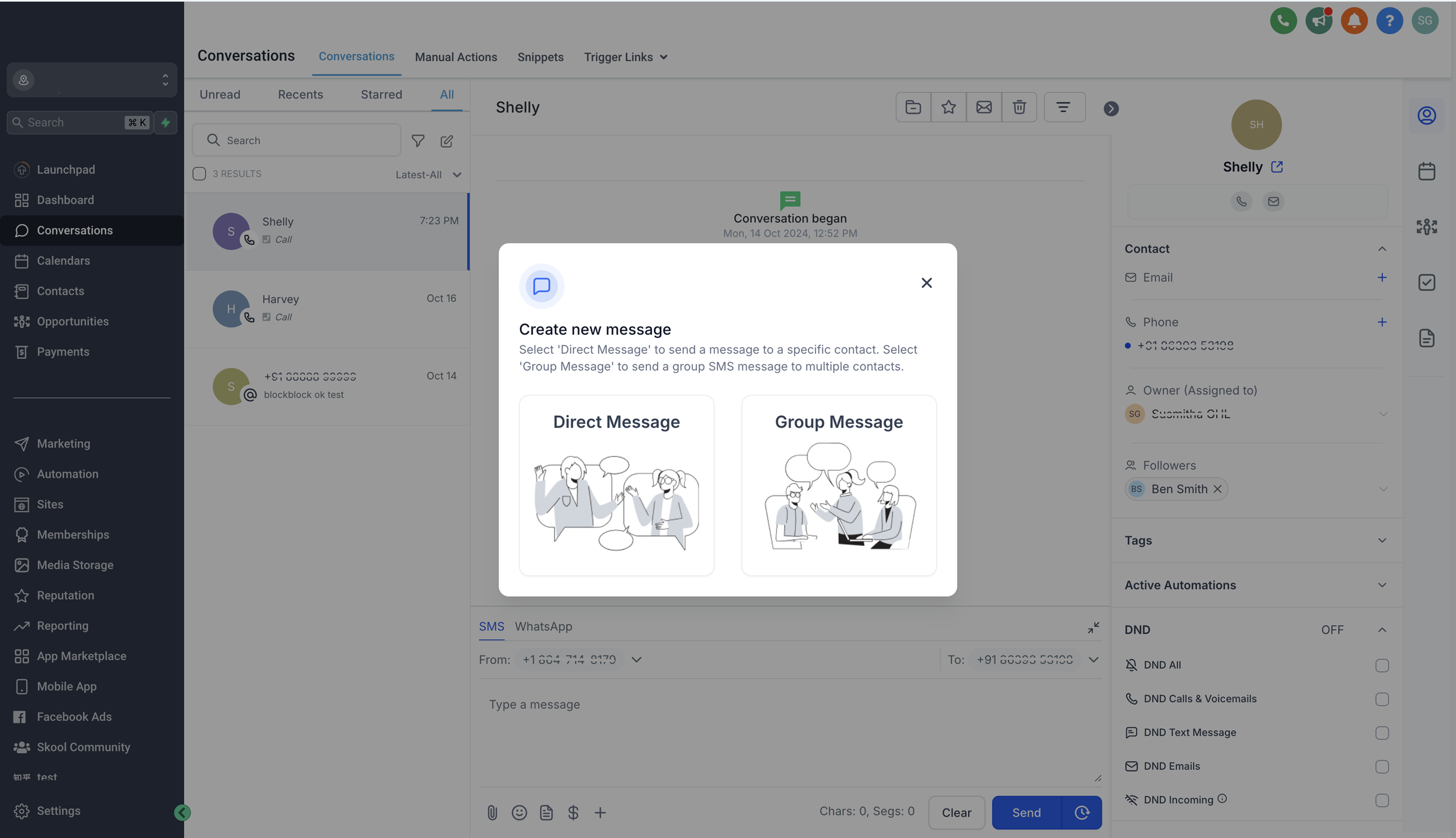Click the conversation list filter funnel icon
Image resolution: width=1456 pixels, height=838 pixels.
[418, 141]
